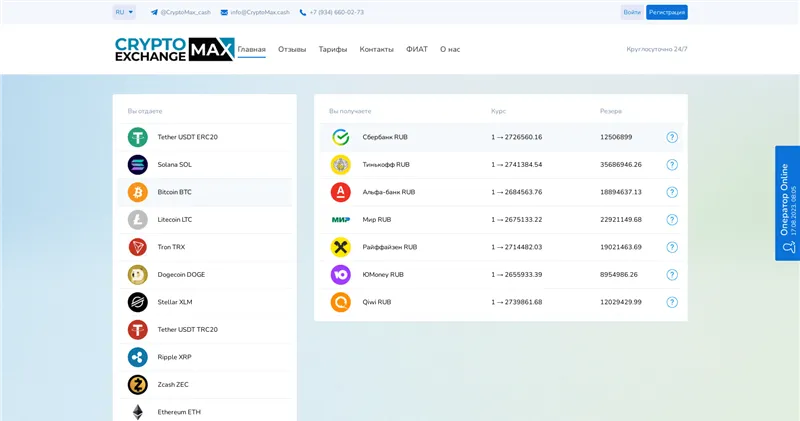Click the +7 (934) 660-02-73 phone link

pyautogui.click(x=337, y=12)
